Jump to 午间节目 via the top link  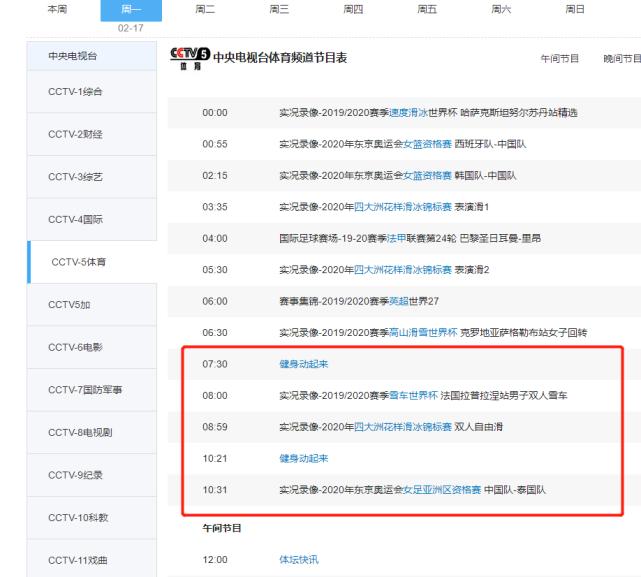pyautogui.click(x=560, y=58)
